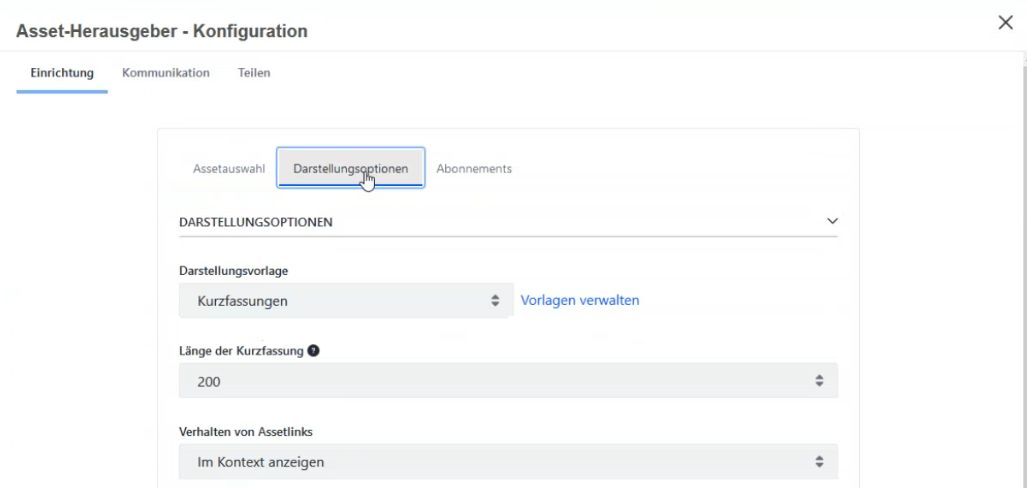
Task: Open the Länge der Kurzfassung dropdown showing 200
Action: (x=508, y=381)
